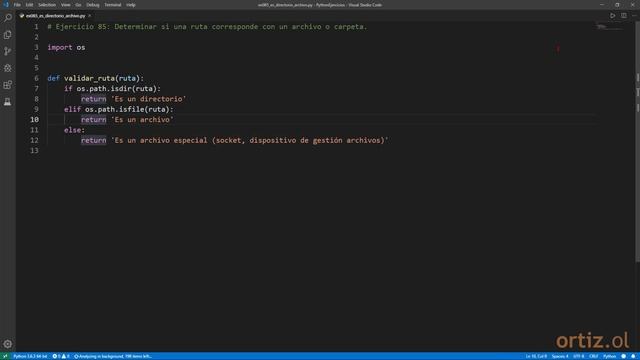Open the Source Control view
This screenshot has height=360, width=640.
(7, 51)
